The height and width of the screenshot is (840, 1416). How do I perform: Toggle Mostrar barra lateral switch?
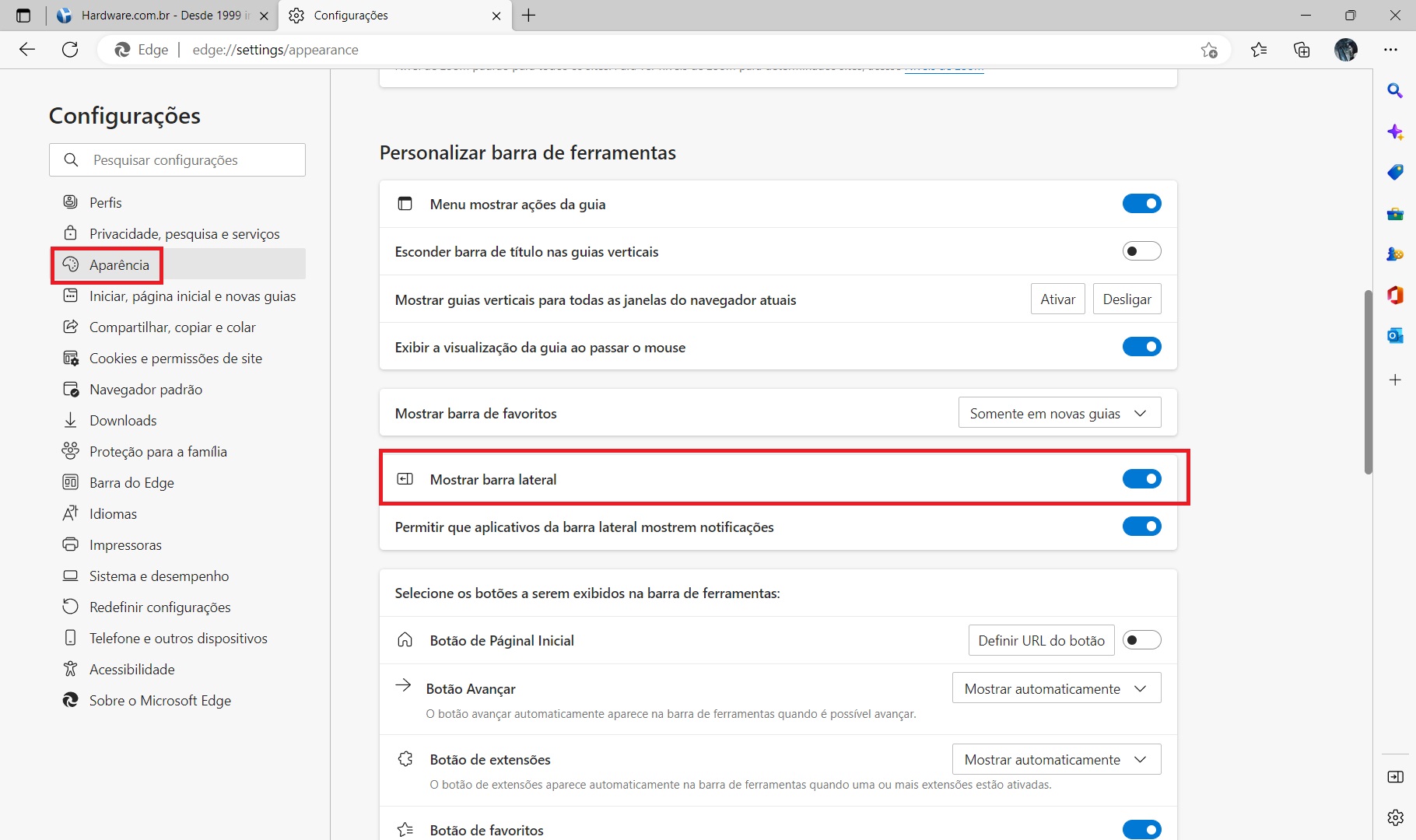click(1141, 479)
